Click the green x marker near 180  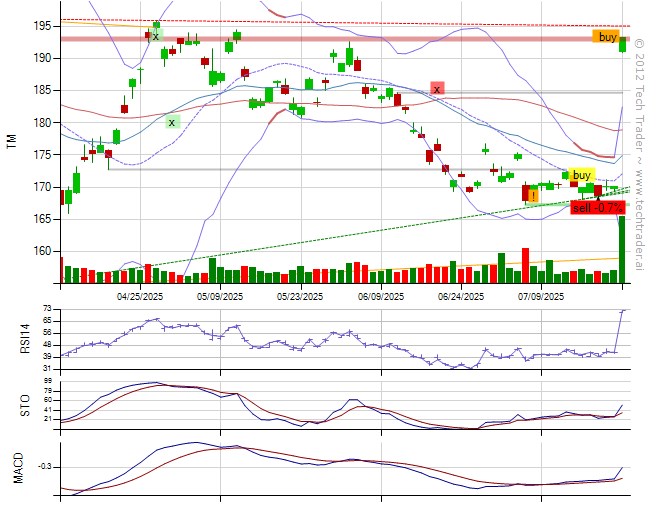171,122
